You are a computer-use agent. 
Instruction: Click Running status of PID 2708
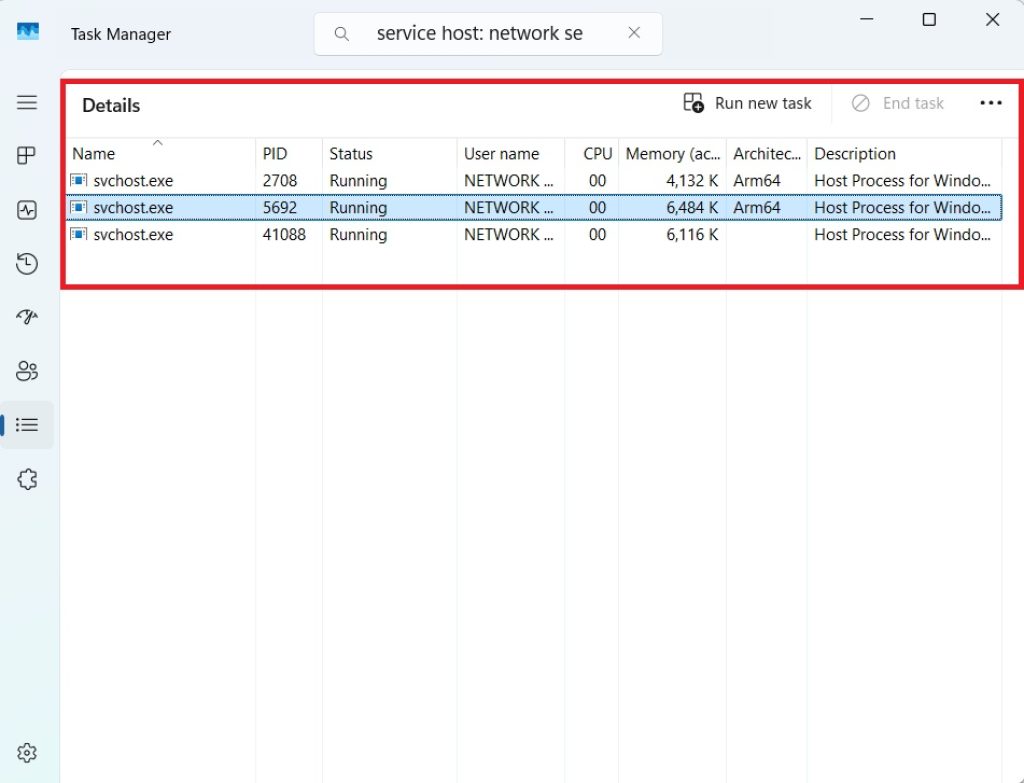358,181
